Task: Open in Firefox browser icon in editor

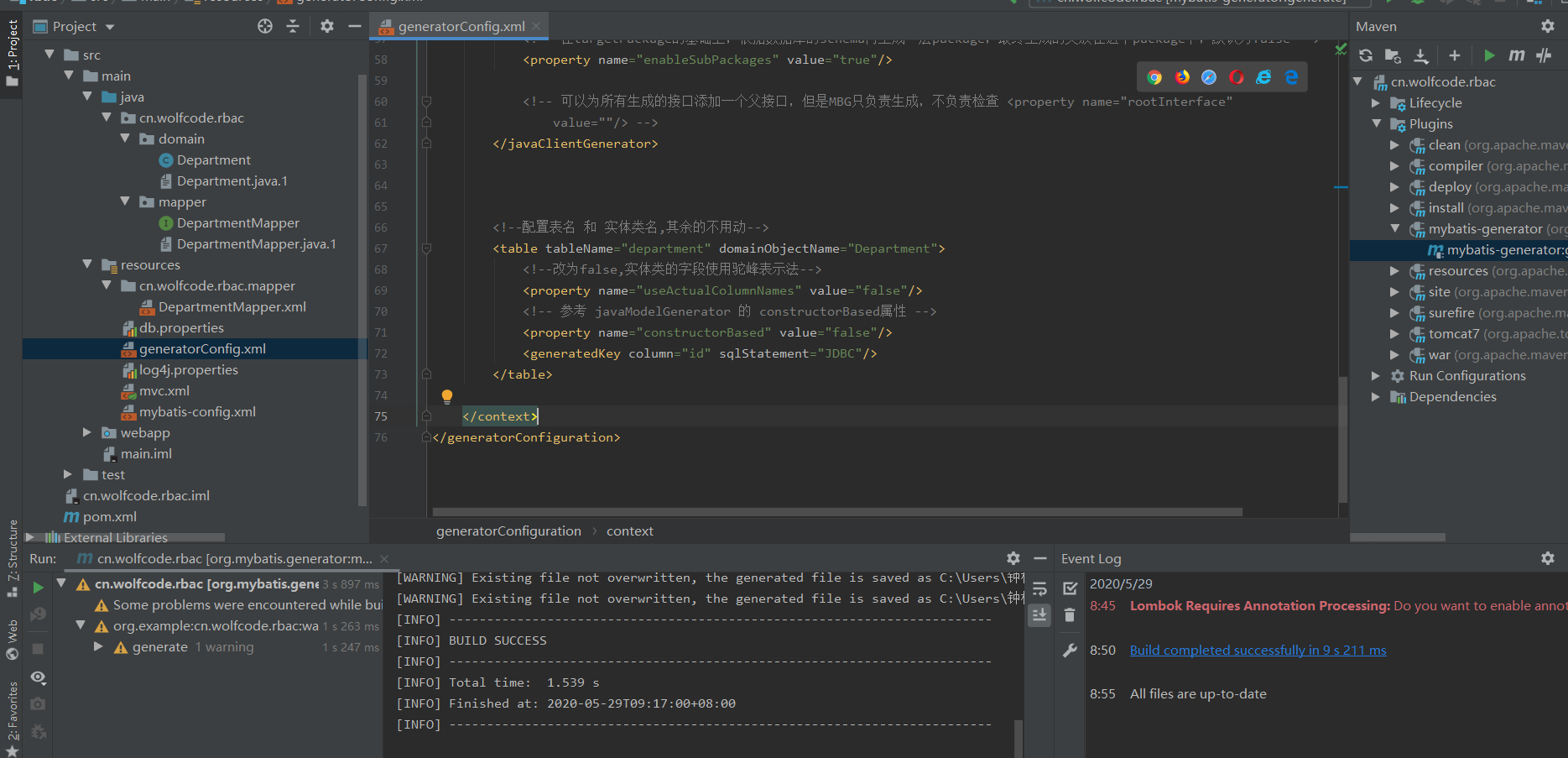Action: pos(1182,77)
